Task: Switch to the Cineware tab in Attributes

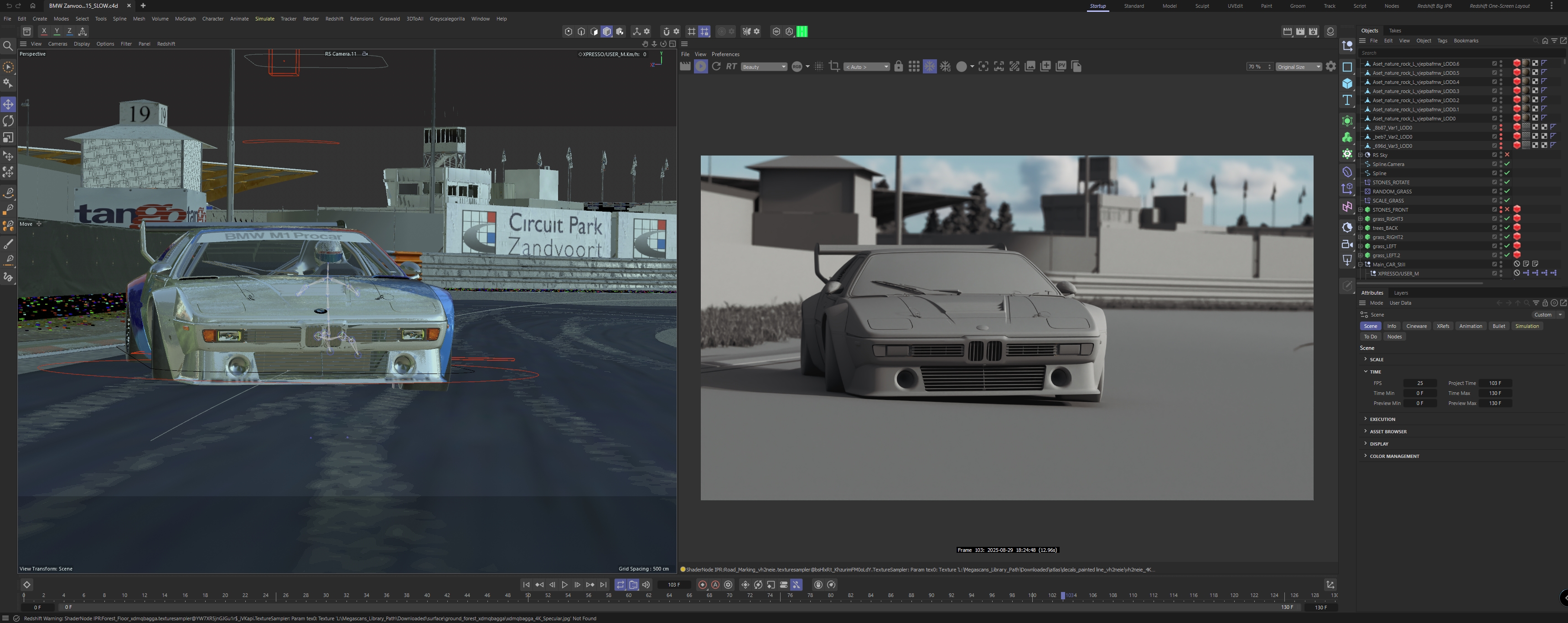Action: (x=1417, y=326)
